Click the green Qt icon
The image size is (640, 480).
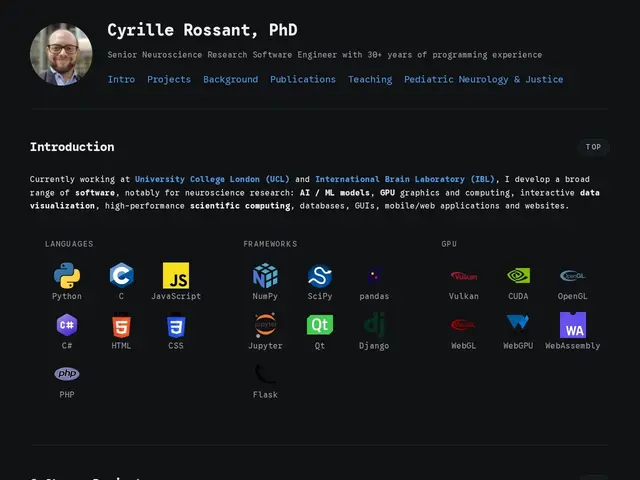click(320, 325)
